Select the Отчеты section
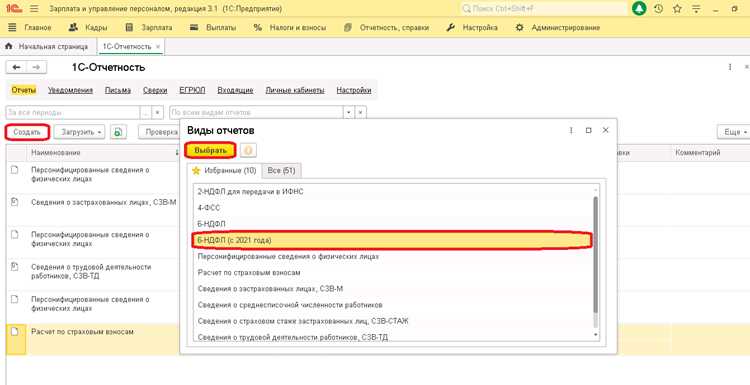 pyautogui.click(x=23, y=90)
